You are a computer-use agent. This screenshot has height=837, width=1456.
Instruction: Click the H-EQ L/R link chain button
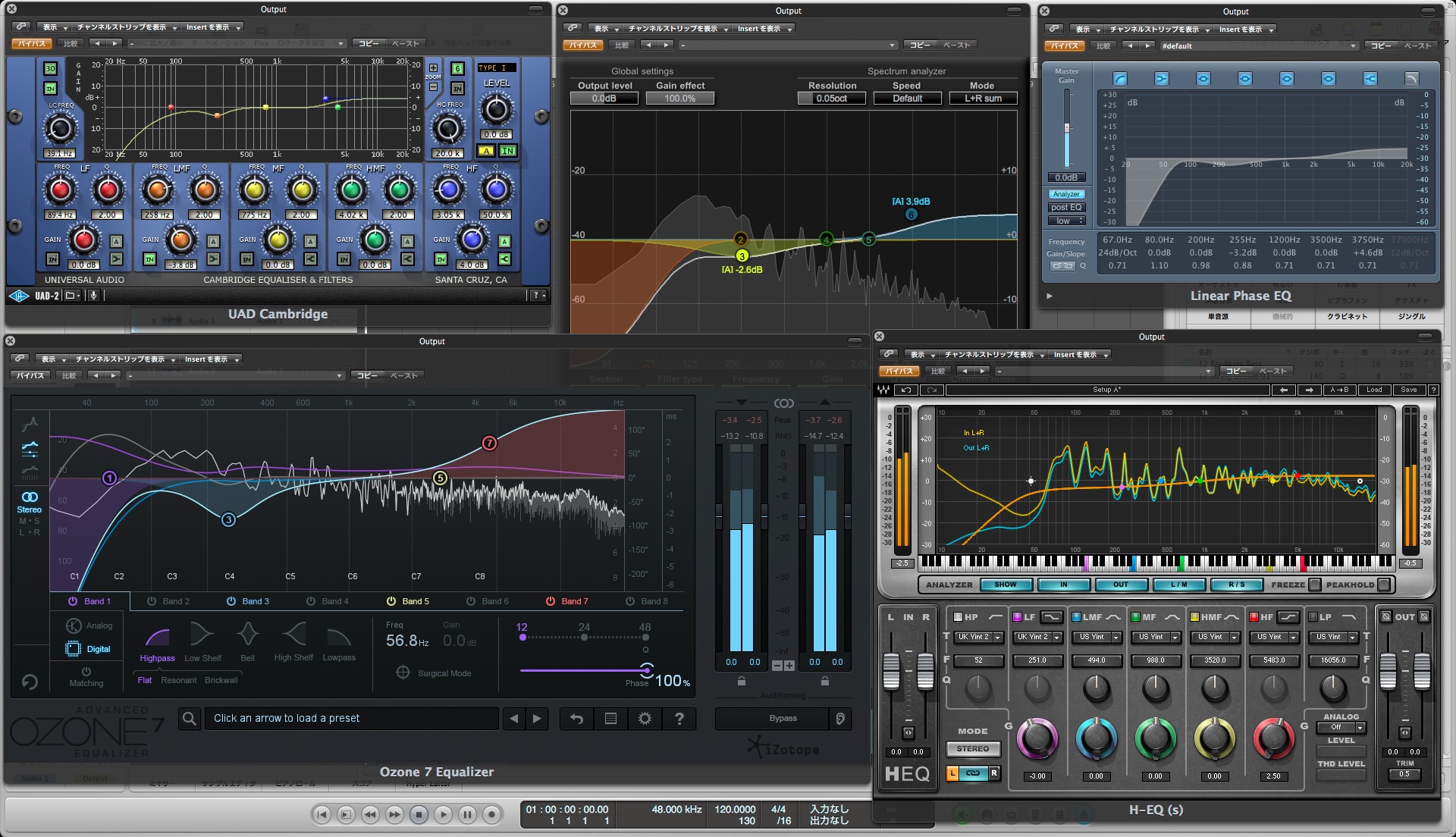973,773
